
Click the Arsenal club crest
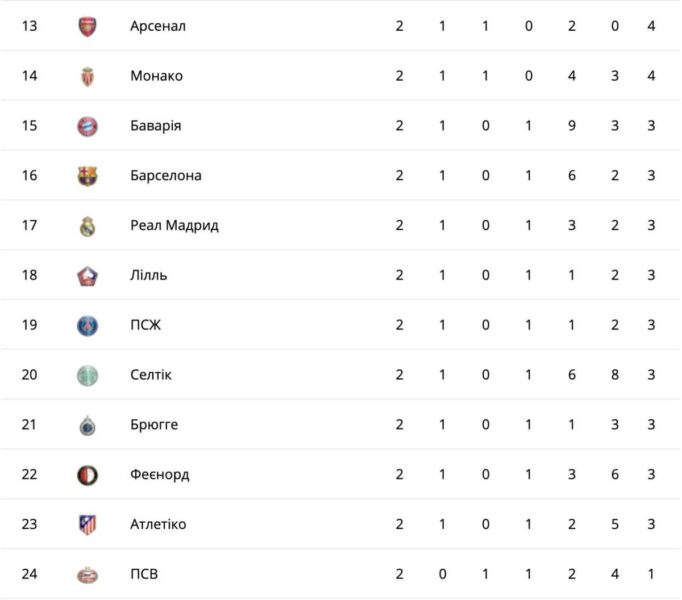pos(87,27)
